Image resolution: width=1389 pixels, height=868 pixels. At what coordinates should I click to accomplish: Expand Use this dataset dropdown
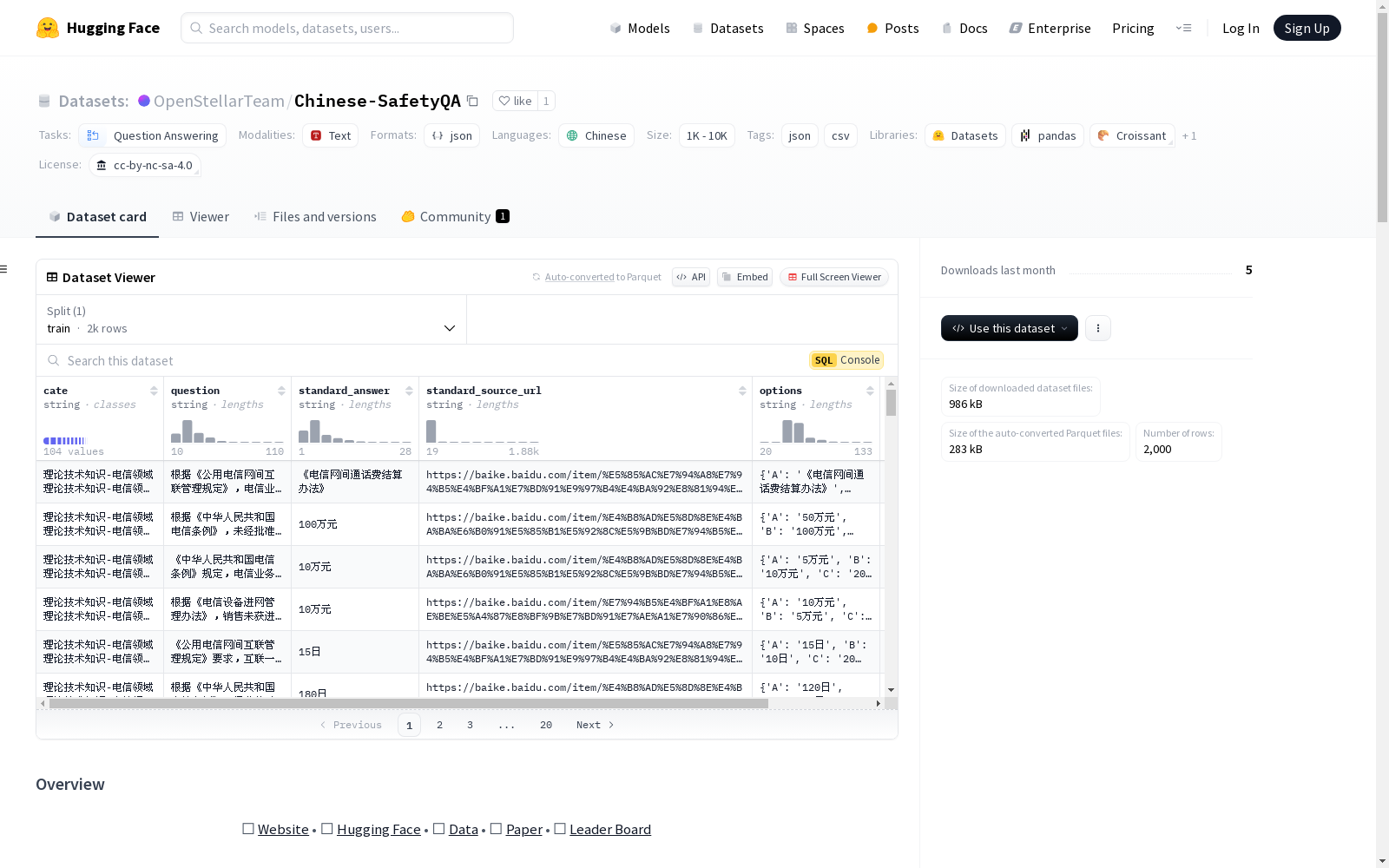[1010, 328]
